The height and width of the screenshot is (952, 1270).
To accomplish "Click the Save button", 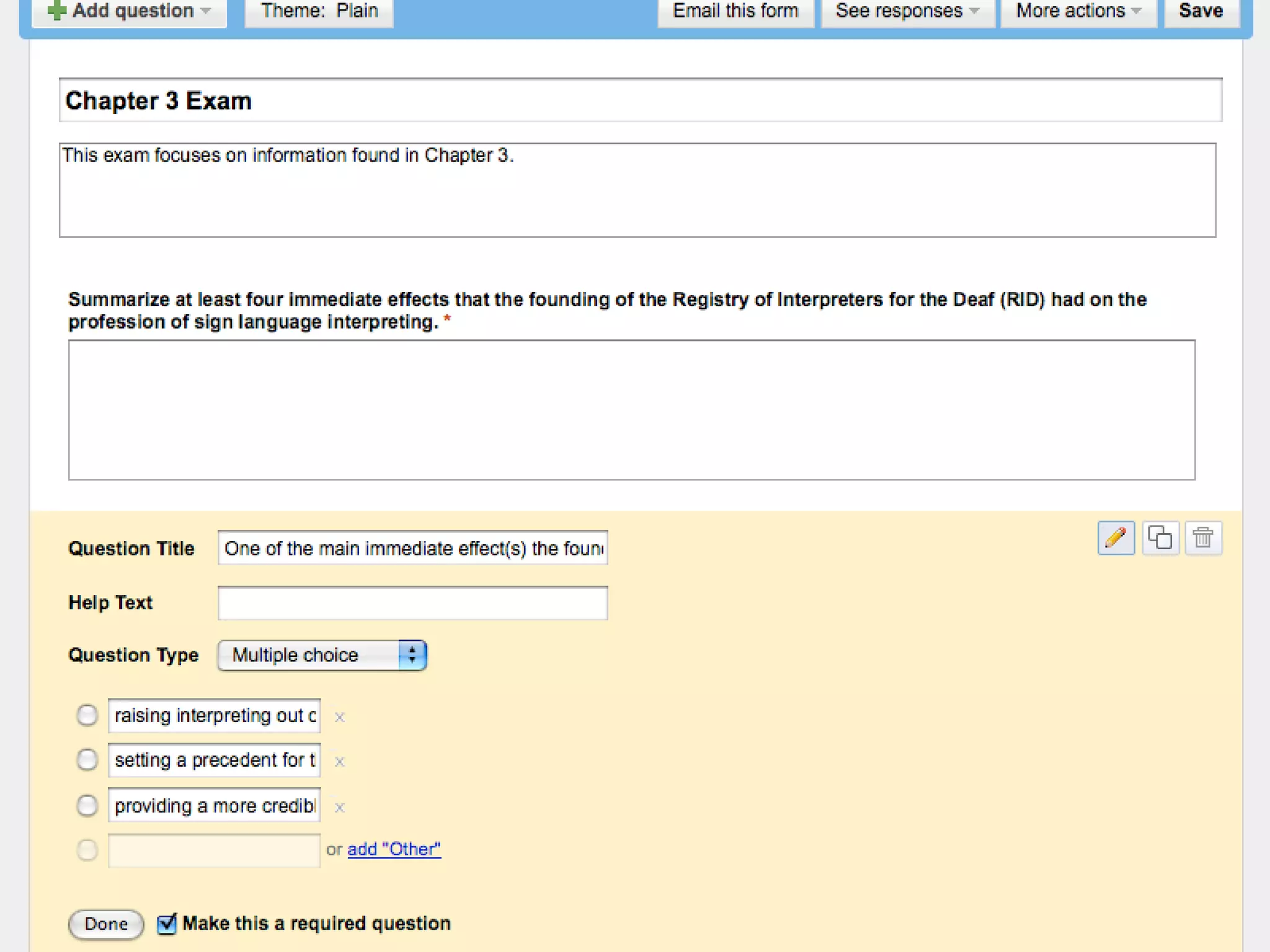I will [1201, 11].
